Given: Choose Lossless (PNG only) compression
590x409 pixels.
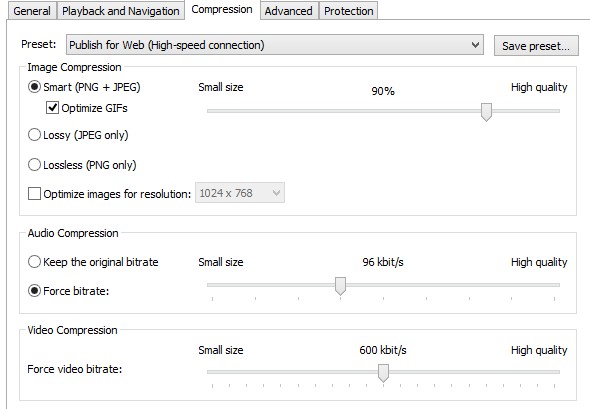Looking at the screenshot, I should [34, 164].
